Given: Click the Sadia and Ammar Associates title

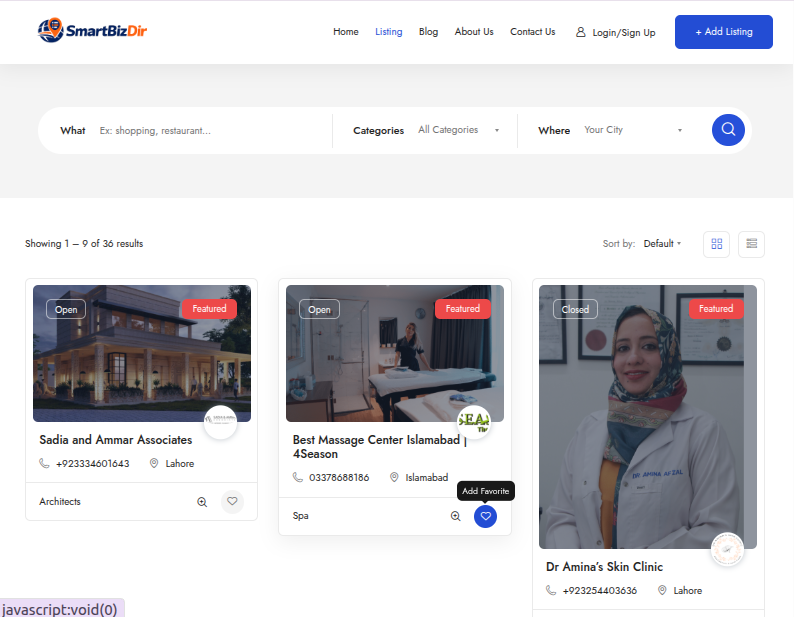Looking at the screenshot, I should click(115, 440).
